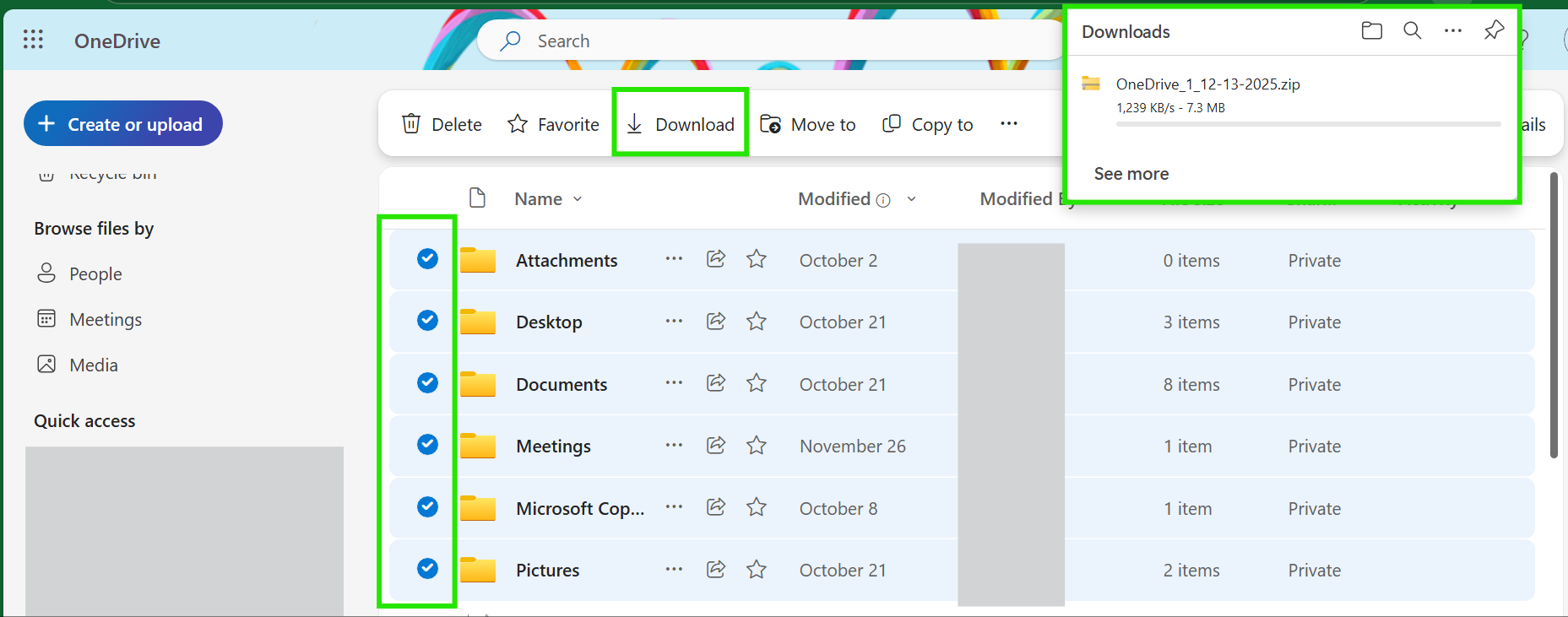Open more actions for Meetings folder

point(674,445)
